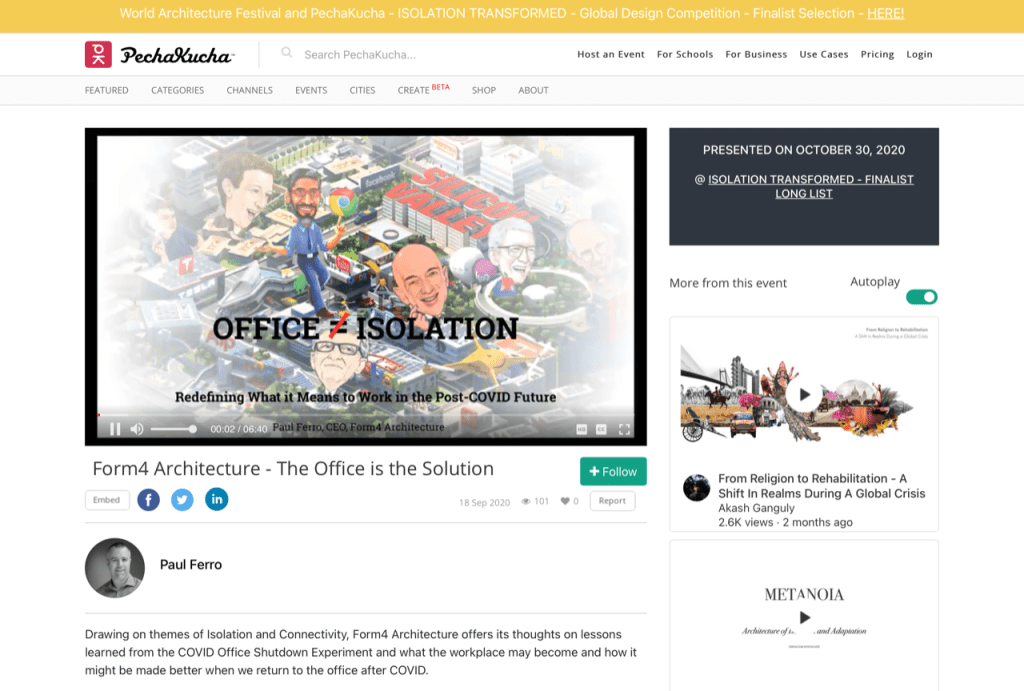Open the CATEGORIES menu

click(x=178, y=90)
